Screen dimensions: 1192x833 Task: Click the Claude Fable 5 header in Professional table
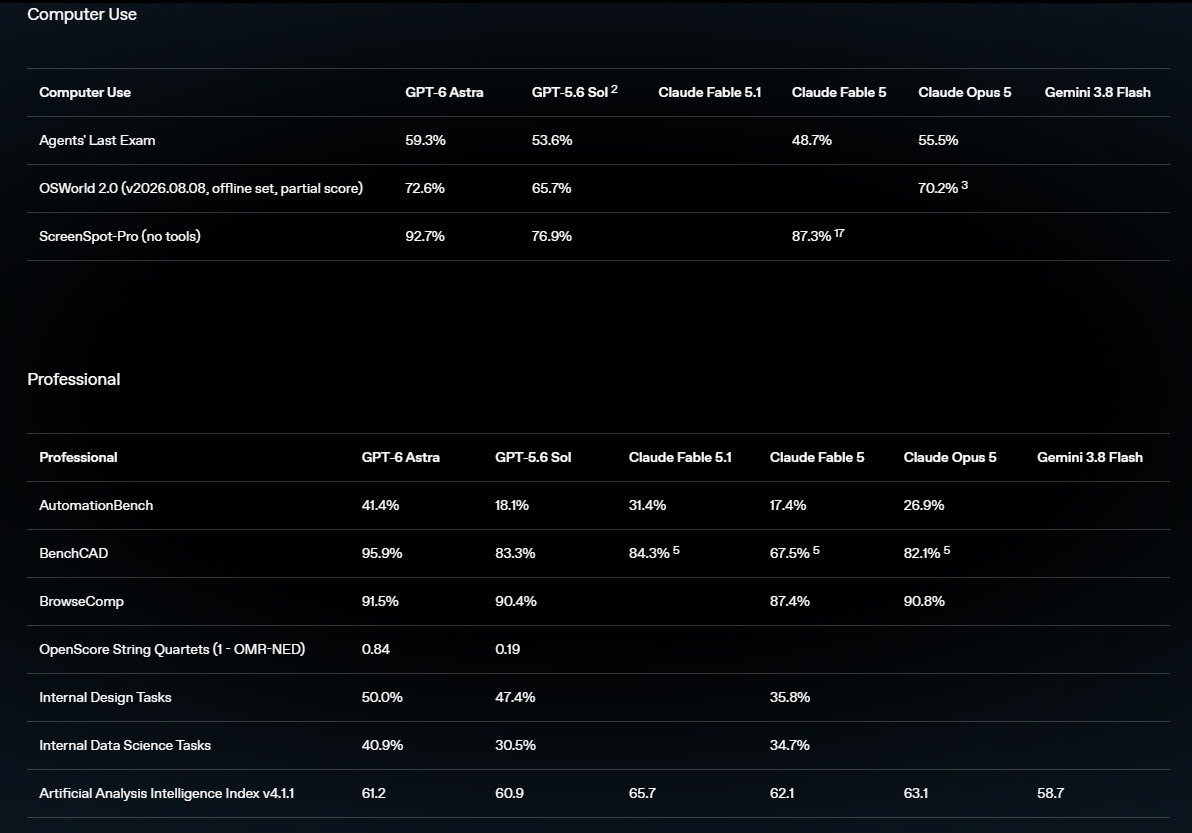pos(817,458)
